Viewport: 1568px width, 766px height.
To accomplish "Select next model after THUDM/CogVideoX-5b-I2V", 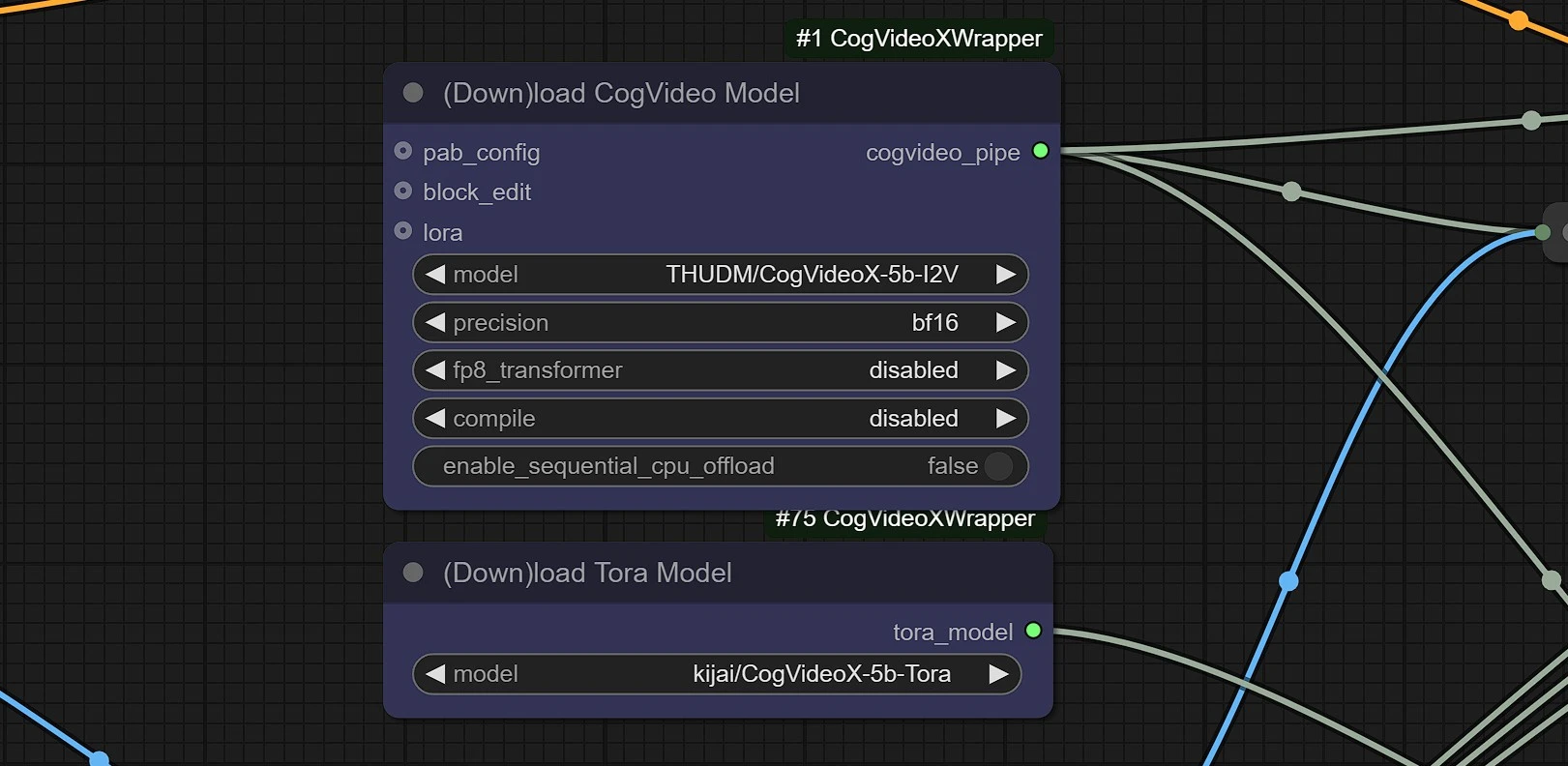I will click(1006, 275).
